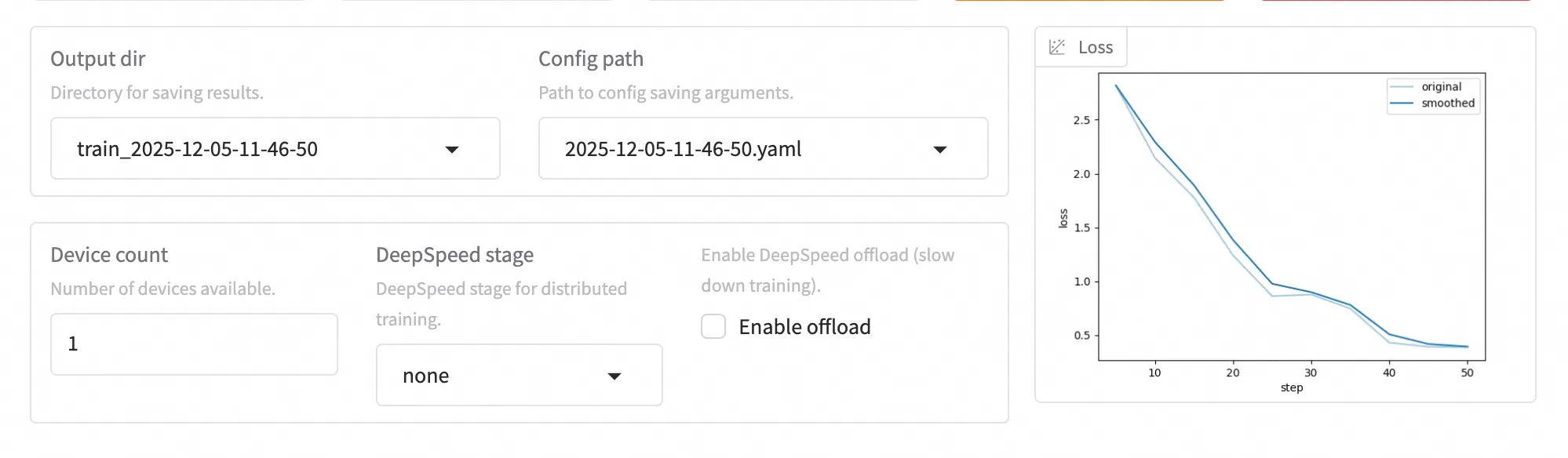Click the "smoothed" legend line swatch
1568x458 pixels.
pos(1402,104)
